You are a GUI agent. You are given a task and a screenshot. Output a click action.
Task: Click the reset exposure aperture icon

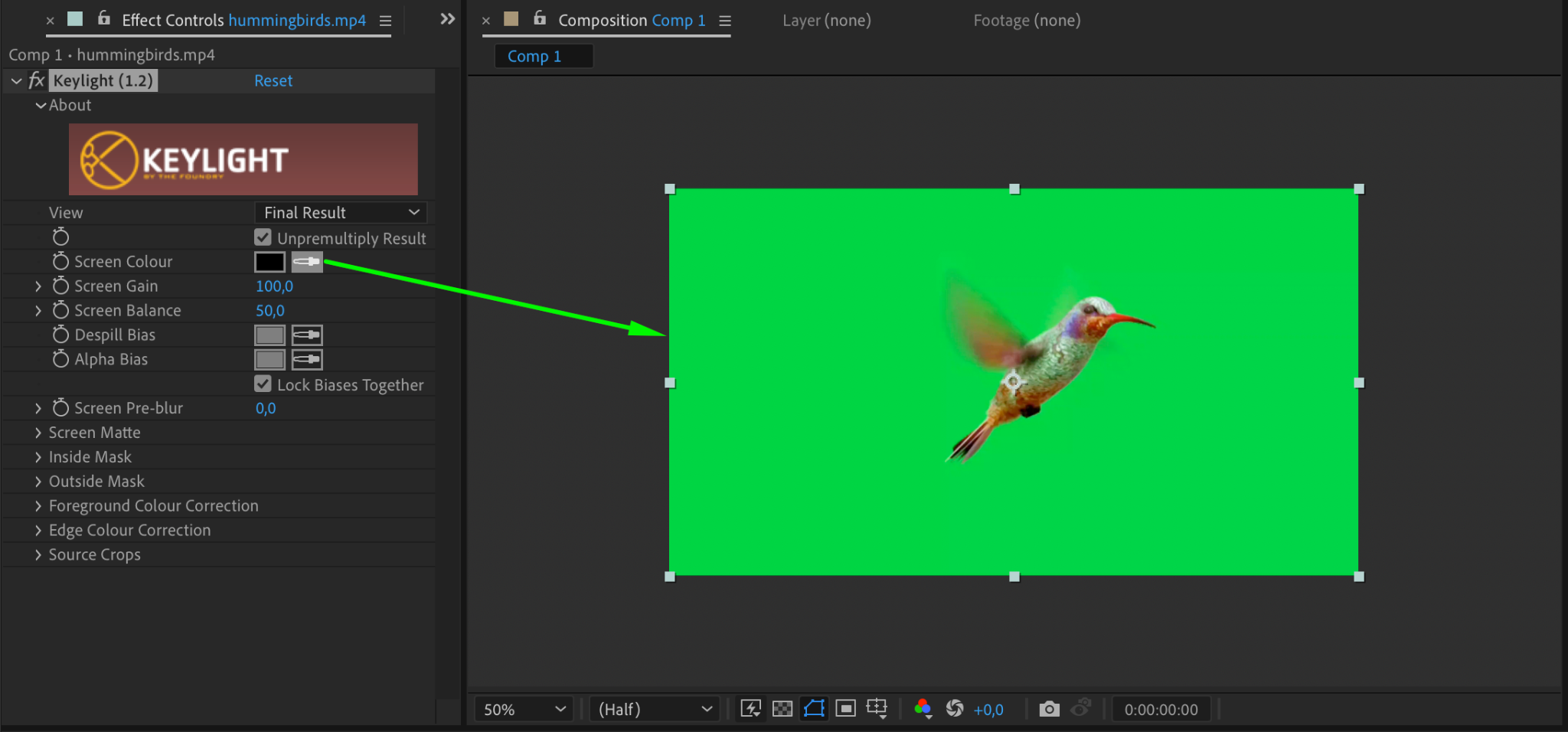tap(955, 709)
